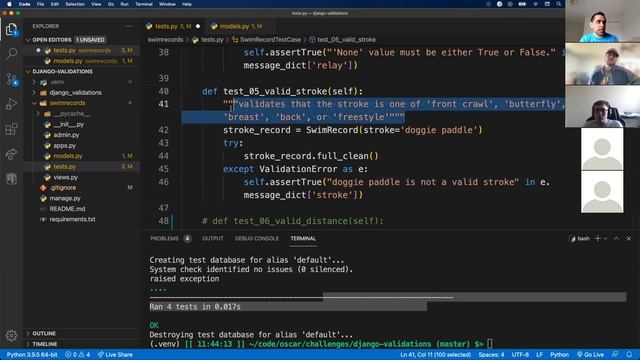Open errors and warnings status indicator
Viewport: 640px width, 360px height.
pyautogui.click(x=78, y=355)
